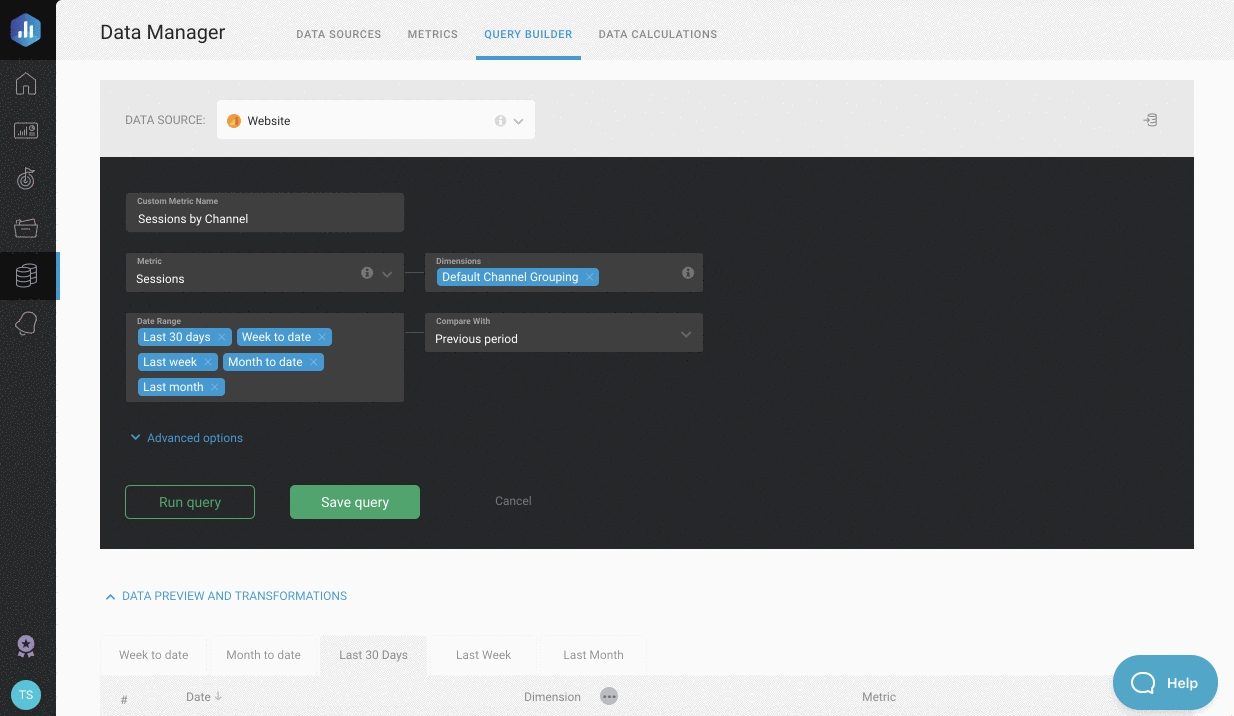Open the Goals target icon
The image size is (1234, 716).
point(27,179)
